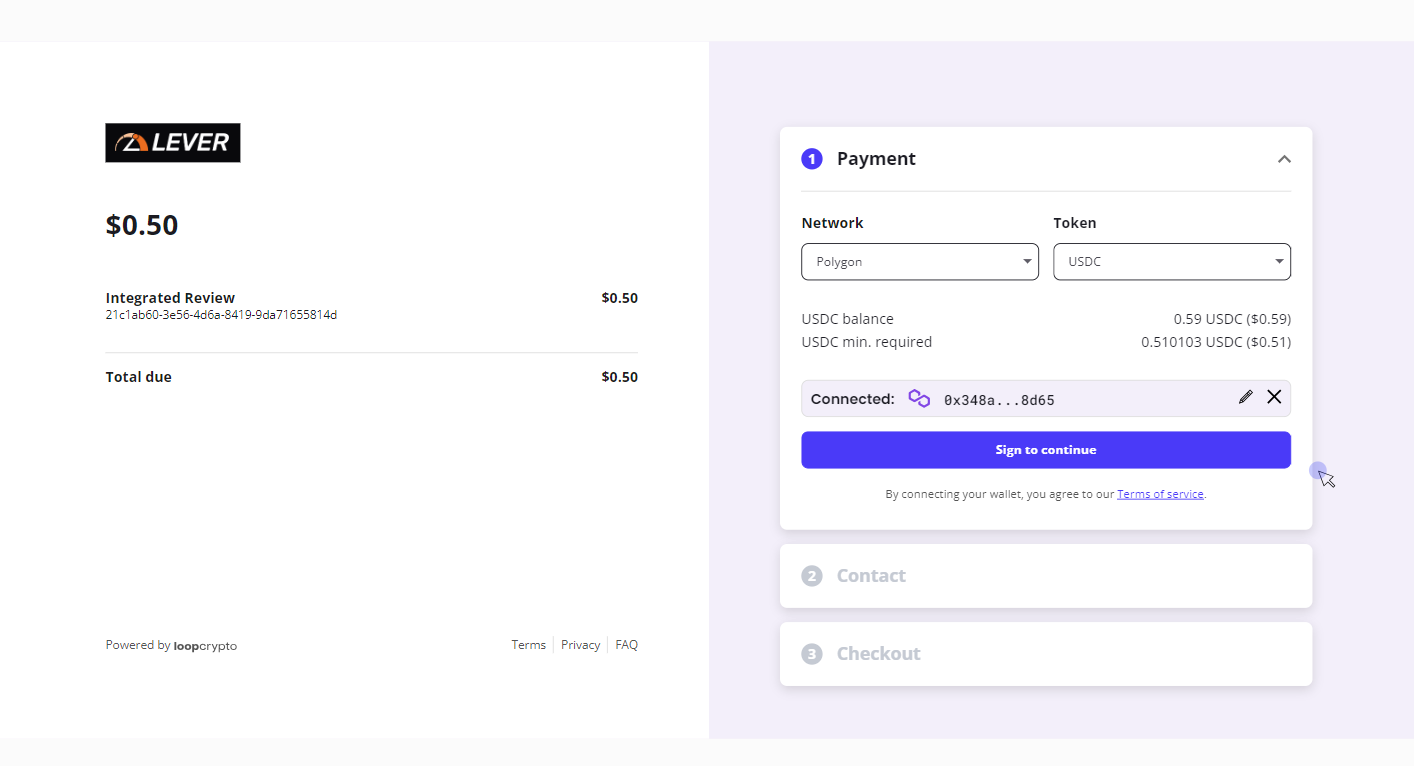1414x766 pixels.
Task: Click the Sign to continue button
Action: coord(1045,450)
